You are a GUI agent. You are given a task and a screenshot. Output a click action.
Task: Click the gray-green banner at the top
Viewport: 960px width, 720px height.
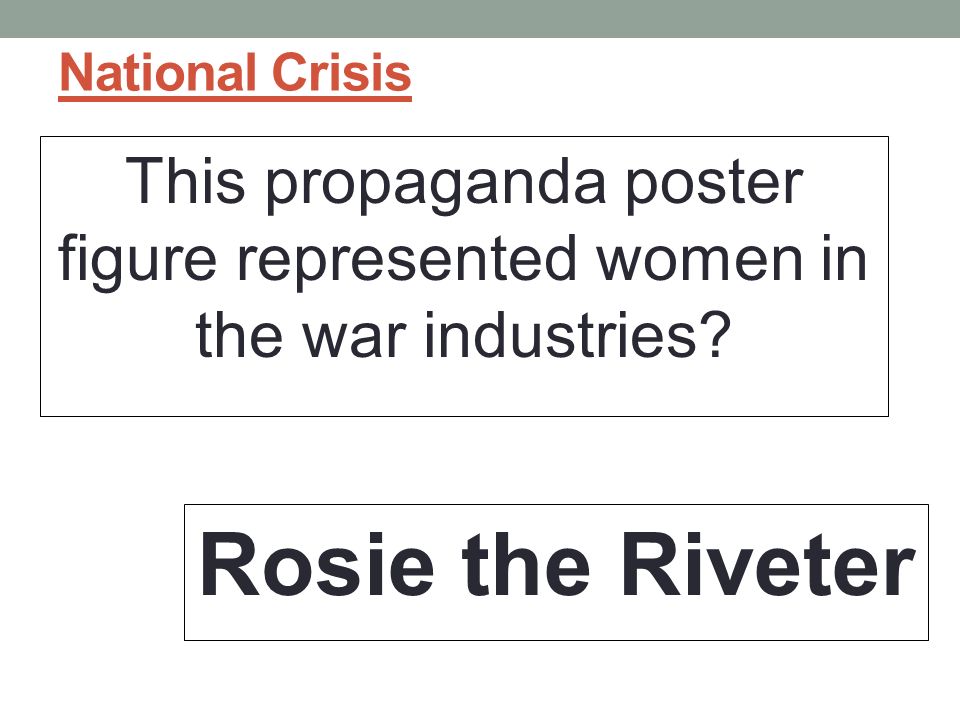(480, 18)
